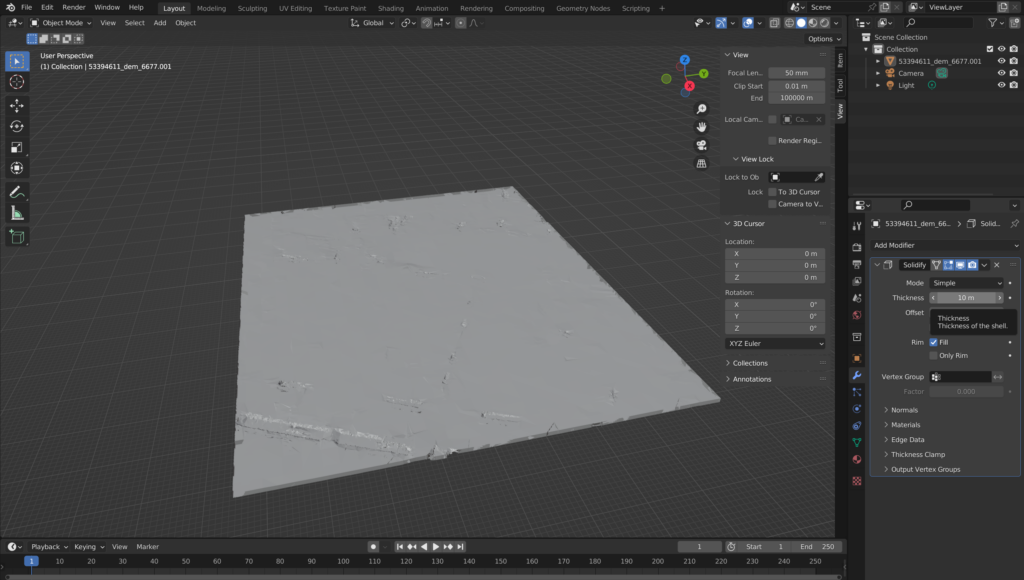
Task: Select the Scale tool in toolbar
Action: (x=17, y=147)
